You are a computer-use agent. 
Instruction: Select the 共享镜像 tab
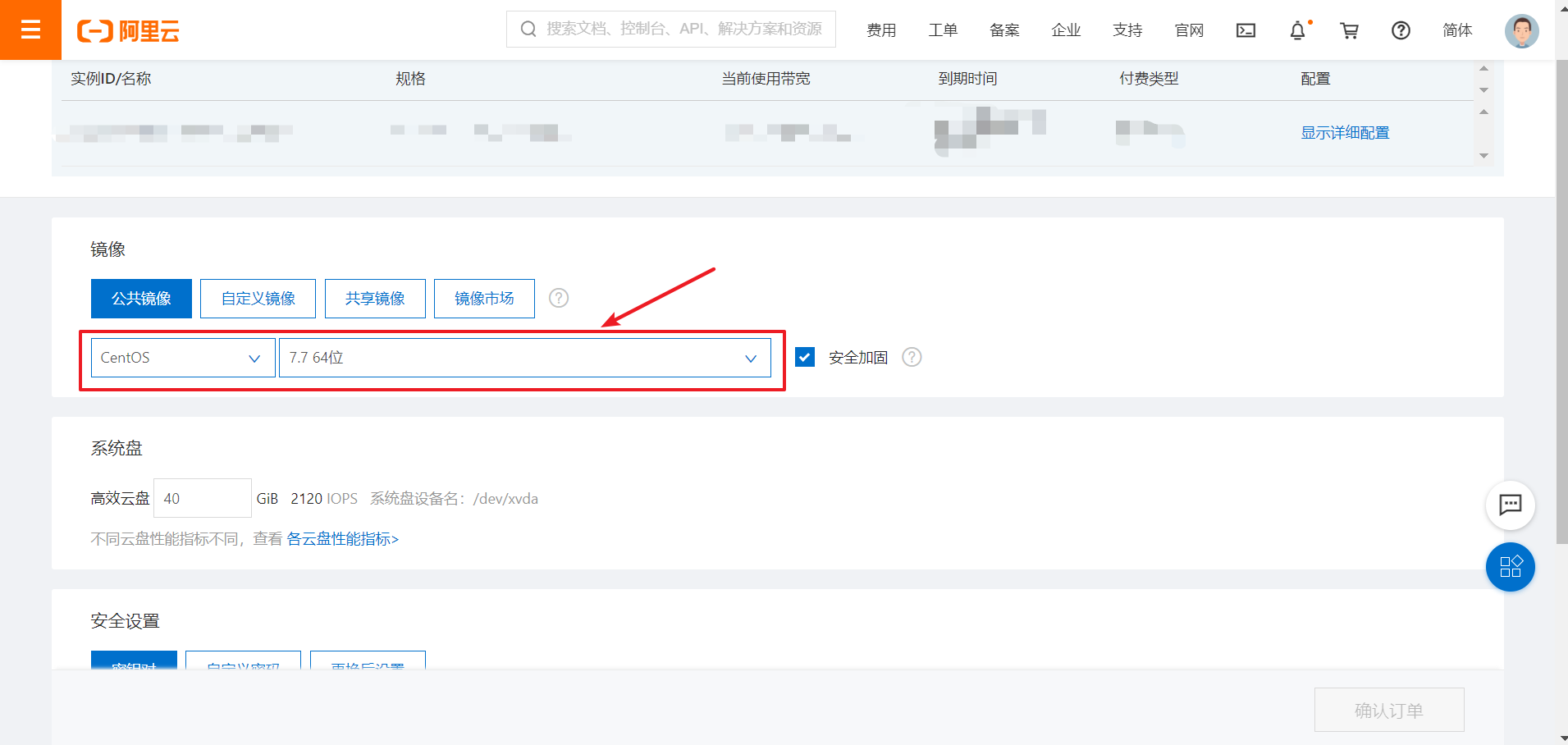375,299
